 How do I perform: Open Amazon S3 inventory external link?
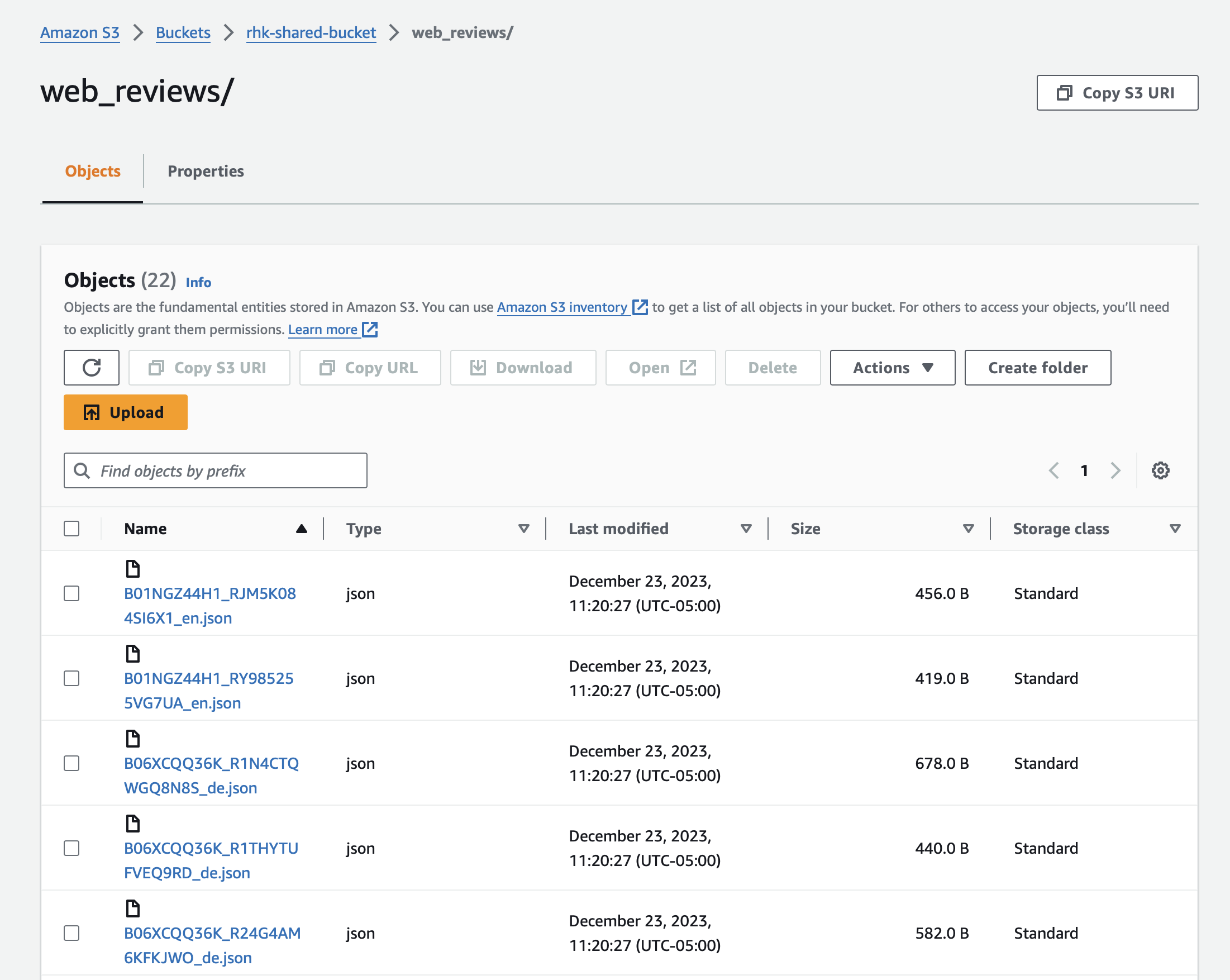tap(562, 307)
